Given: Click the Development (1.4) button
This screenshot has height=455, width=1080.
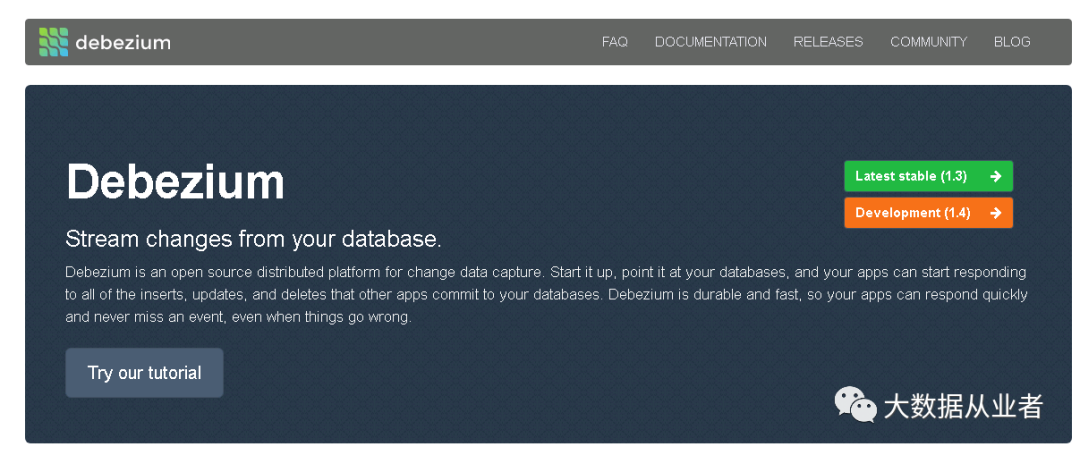Looking at the screenshot, I should pyautogui.click(x=928, y=213).
